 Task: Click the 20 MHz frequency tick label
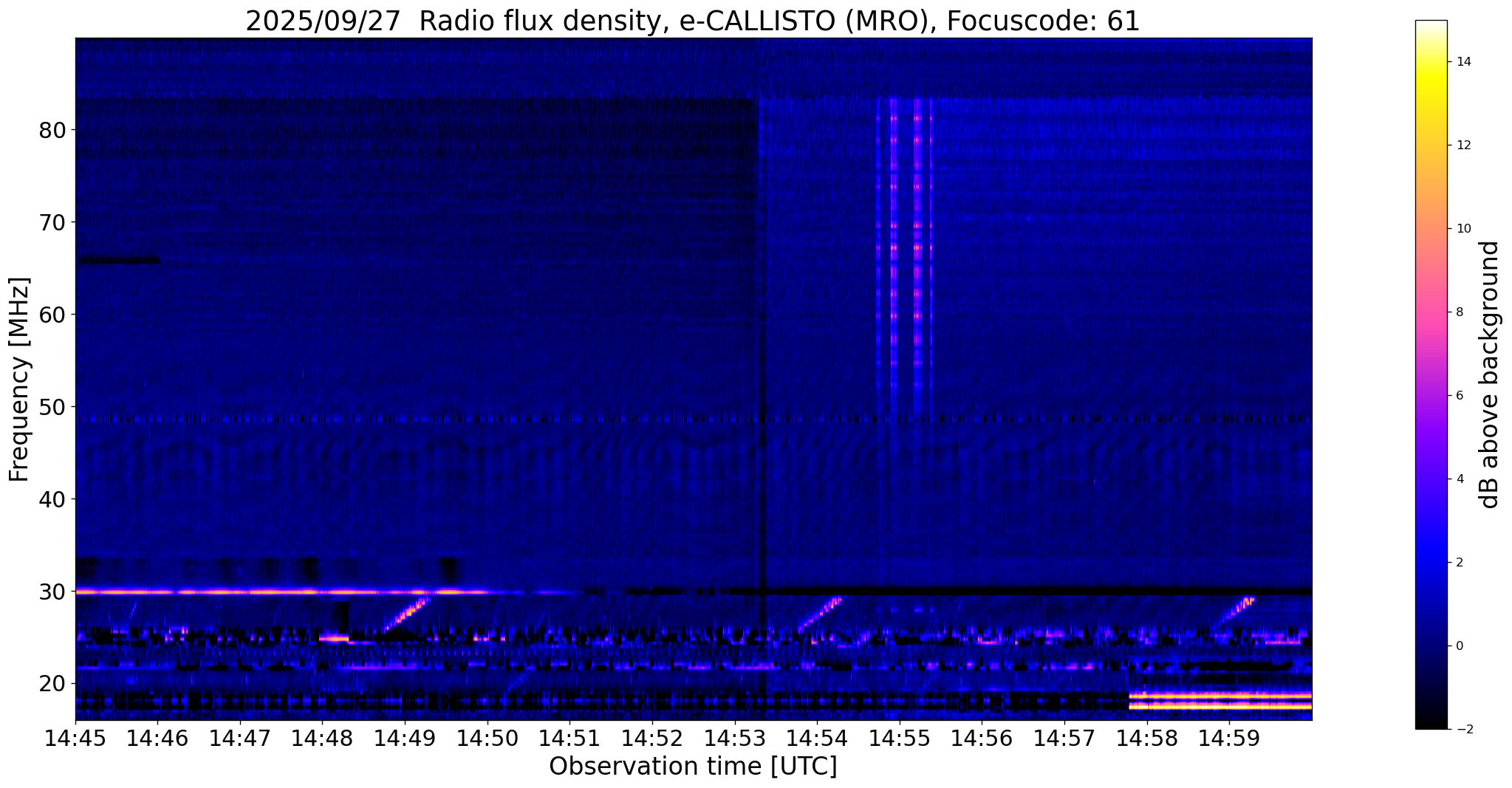pos(52,684)
